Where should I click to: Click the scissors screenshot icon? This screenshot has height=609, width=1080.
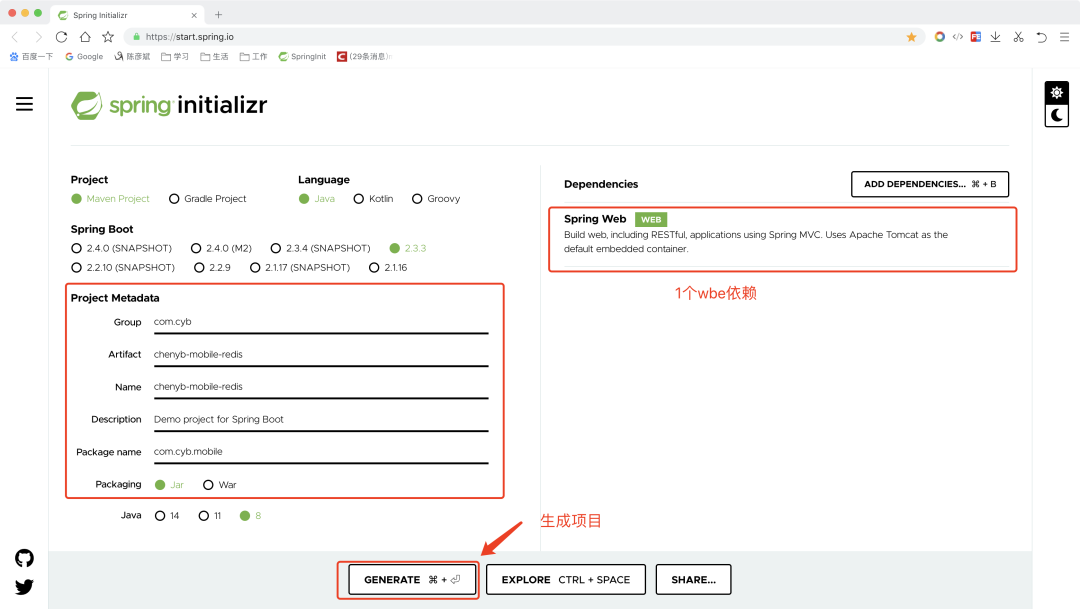click(1019, 37)
